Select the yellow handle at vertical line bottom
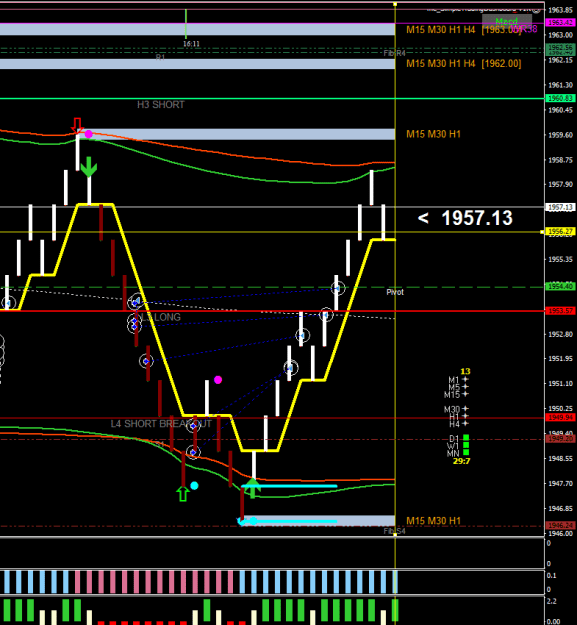Screen dimensions: 577x625 [395, 534]
